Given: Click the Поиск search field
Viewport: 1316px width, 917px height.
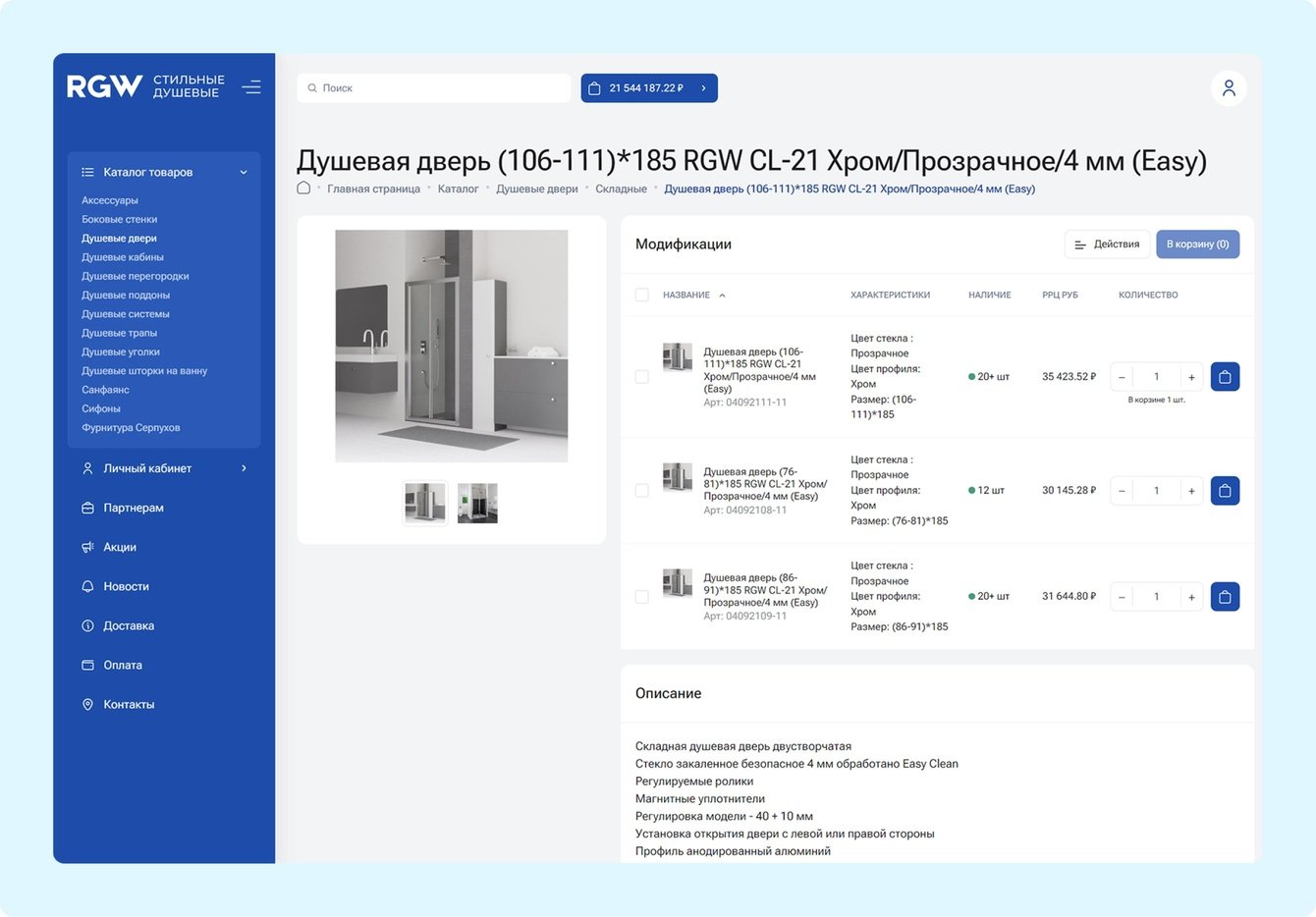Looking at the screenshot, I should pyautogui.click(x=434, y=88).
